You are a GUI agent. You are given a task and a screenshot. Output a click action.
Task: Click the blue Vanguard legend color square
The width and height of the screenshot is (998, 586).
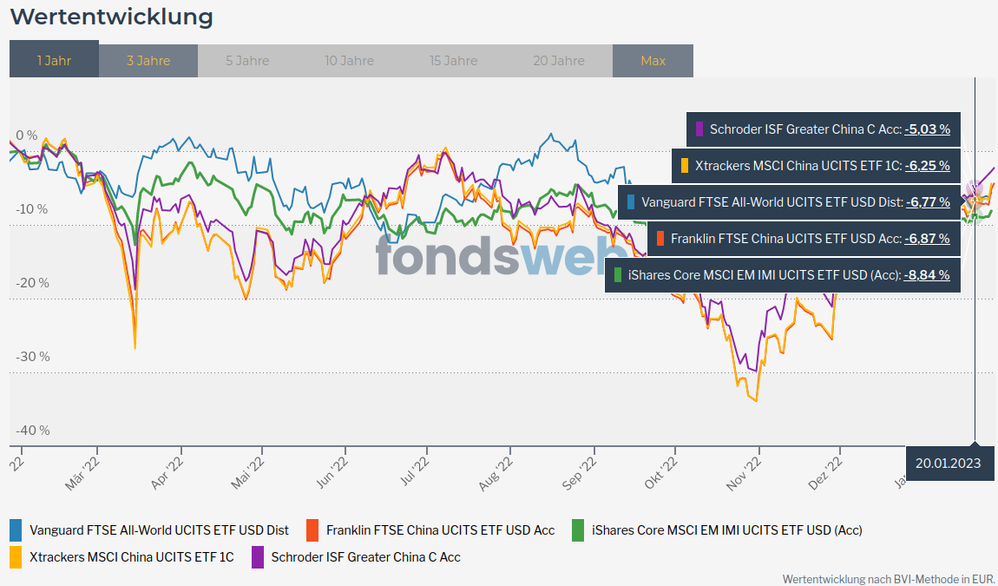(x=16, y=530)
